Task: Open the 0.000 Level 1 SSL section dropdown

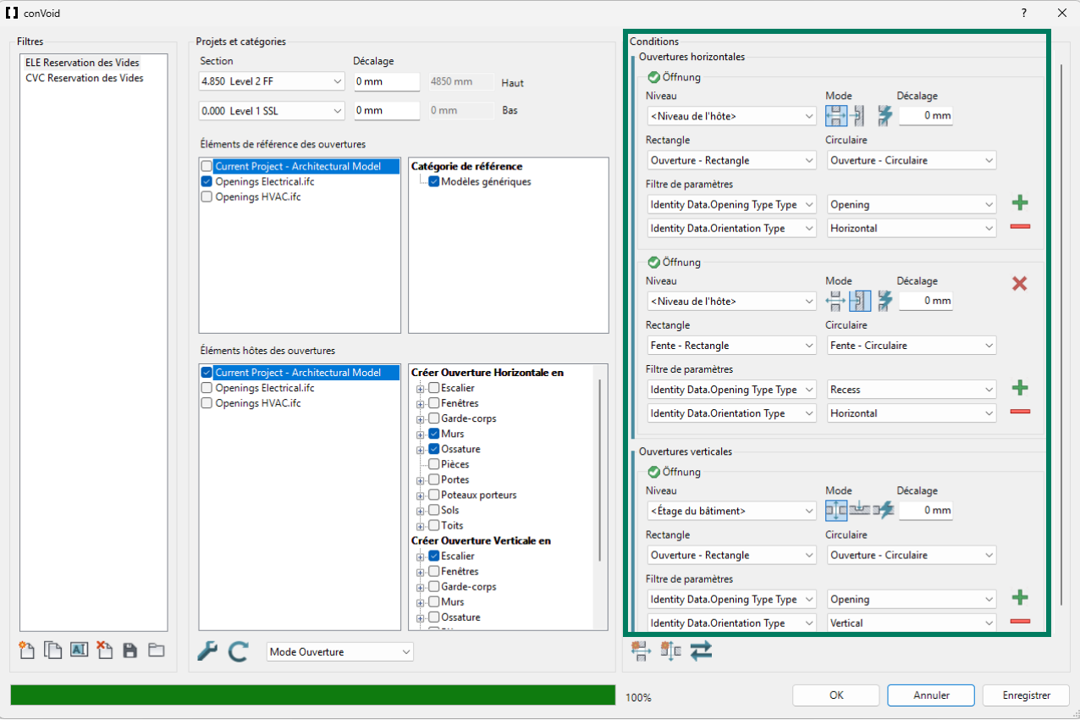Action: coord(271,111)
